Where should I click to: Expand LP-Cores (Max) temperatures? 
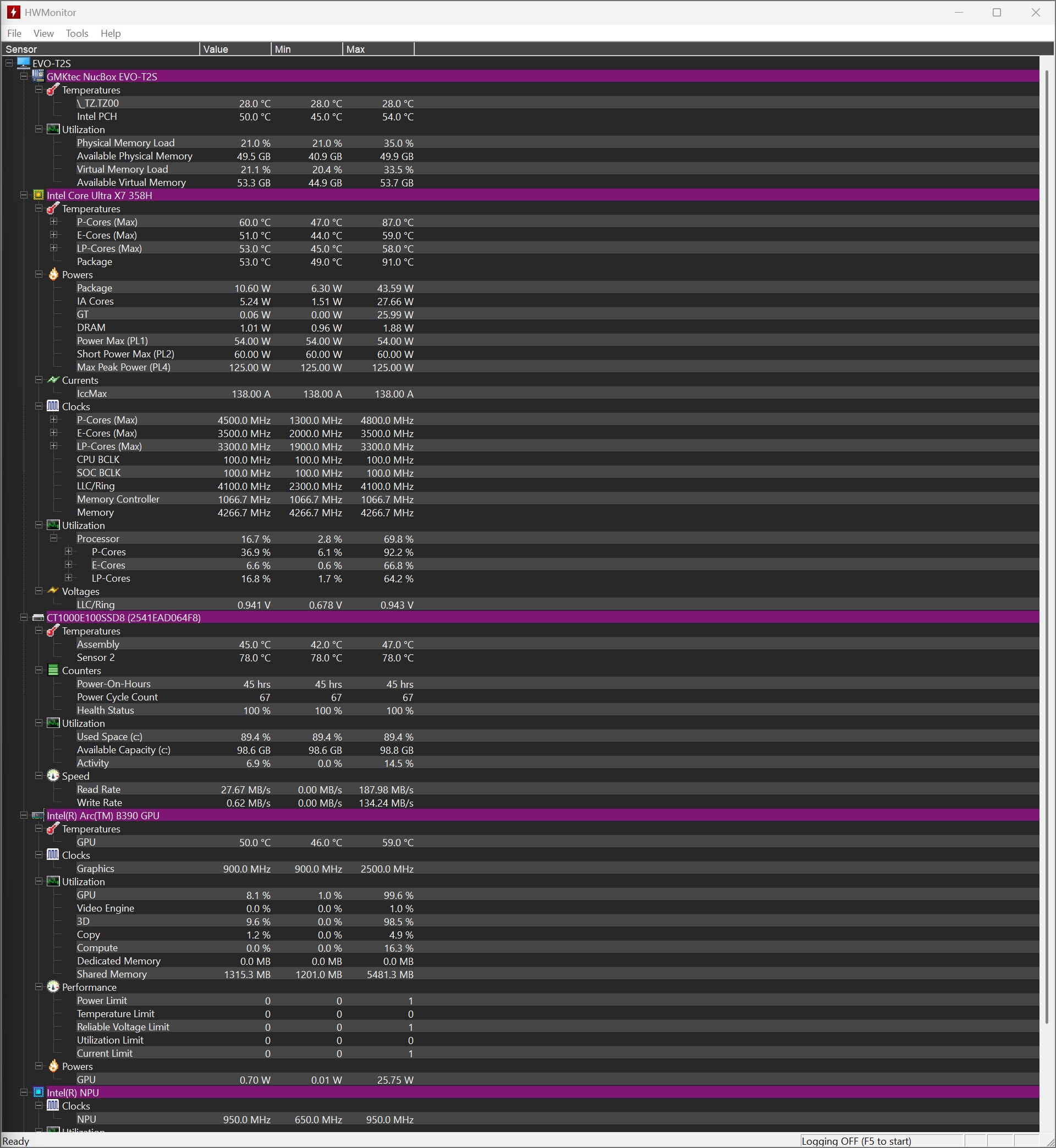click(x=54, y=248)
